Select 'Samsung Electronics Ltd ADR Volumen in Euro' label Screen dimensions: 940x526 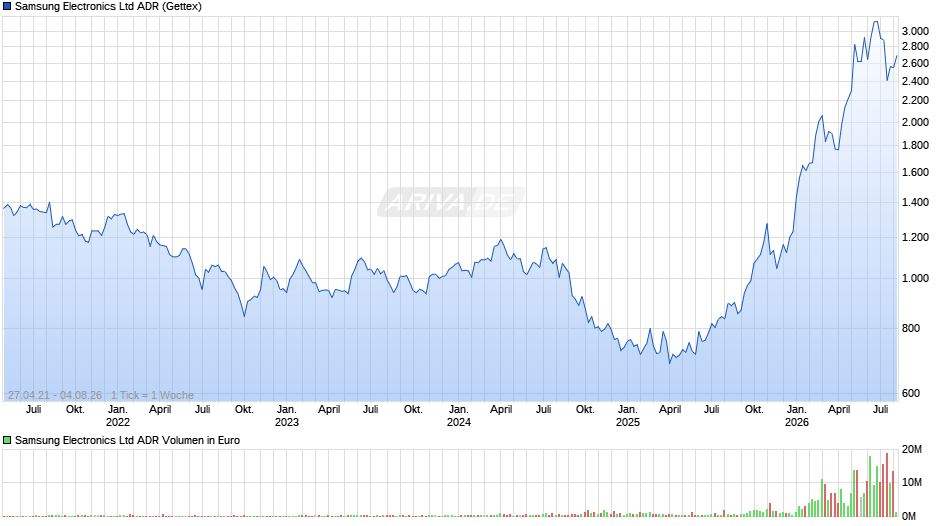click(x=127, y=440)
